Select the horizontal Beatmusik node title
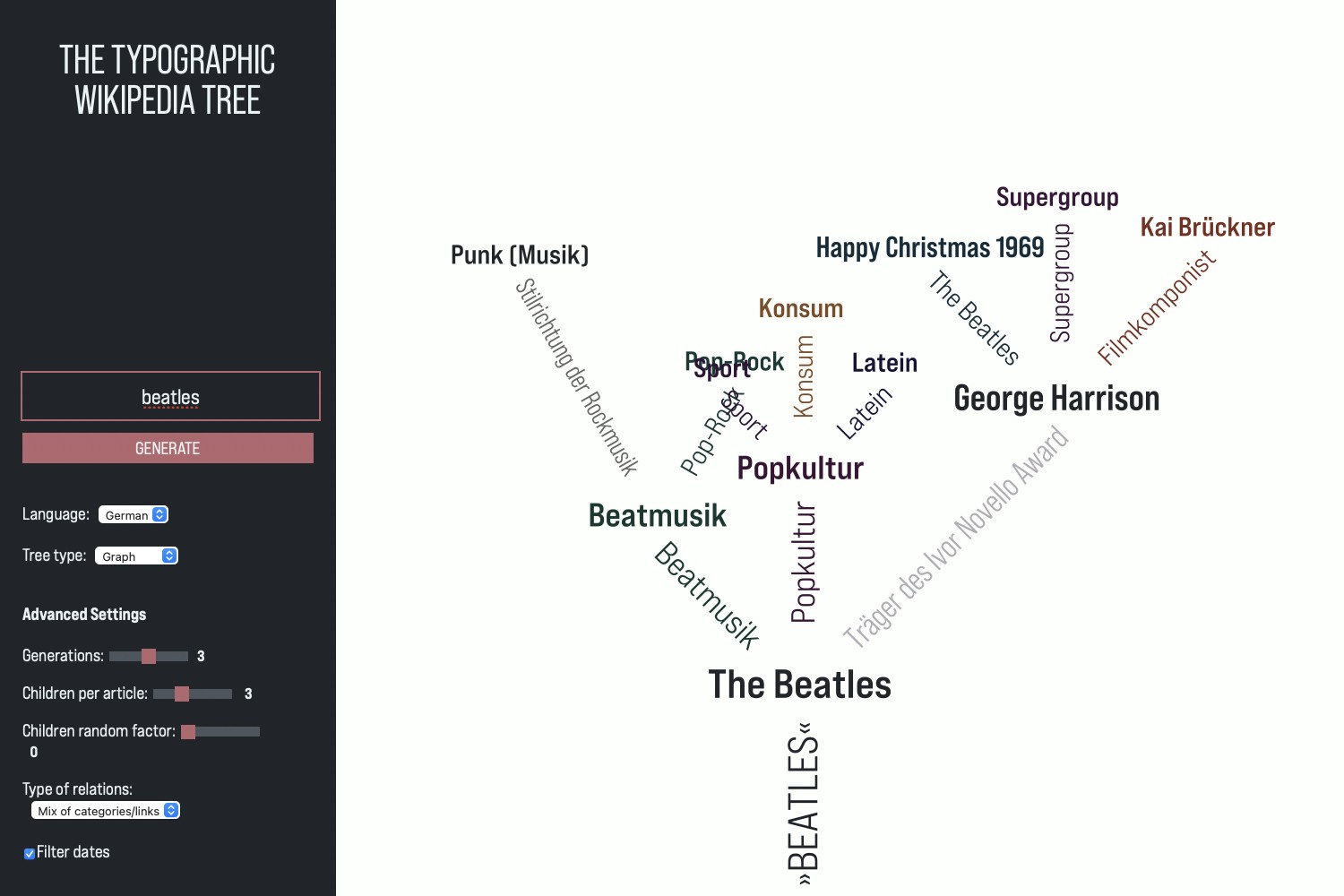This screenshot has height=896, width=1344. pyautogui.click(x=657, y=516)
